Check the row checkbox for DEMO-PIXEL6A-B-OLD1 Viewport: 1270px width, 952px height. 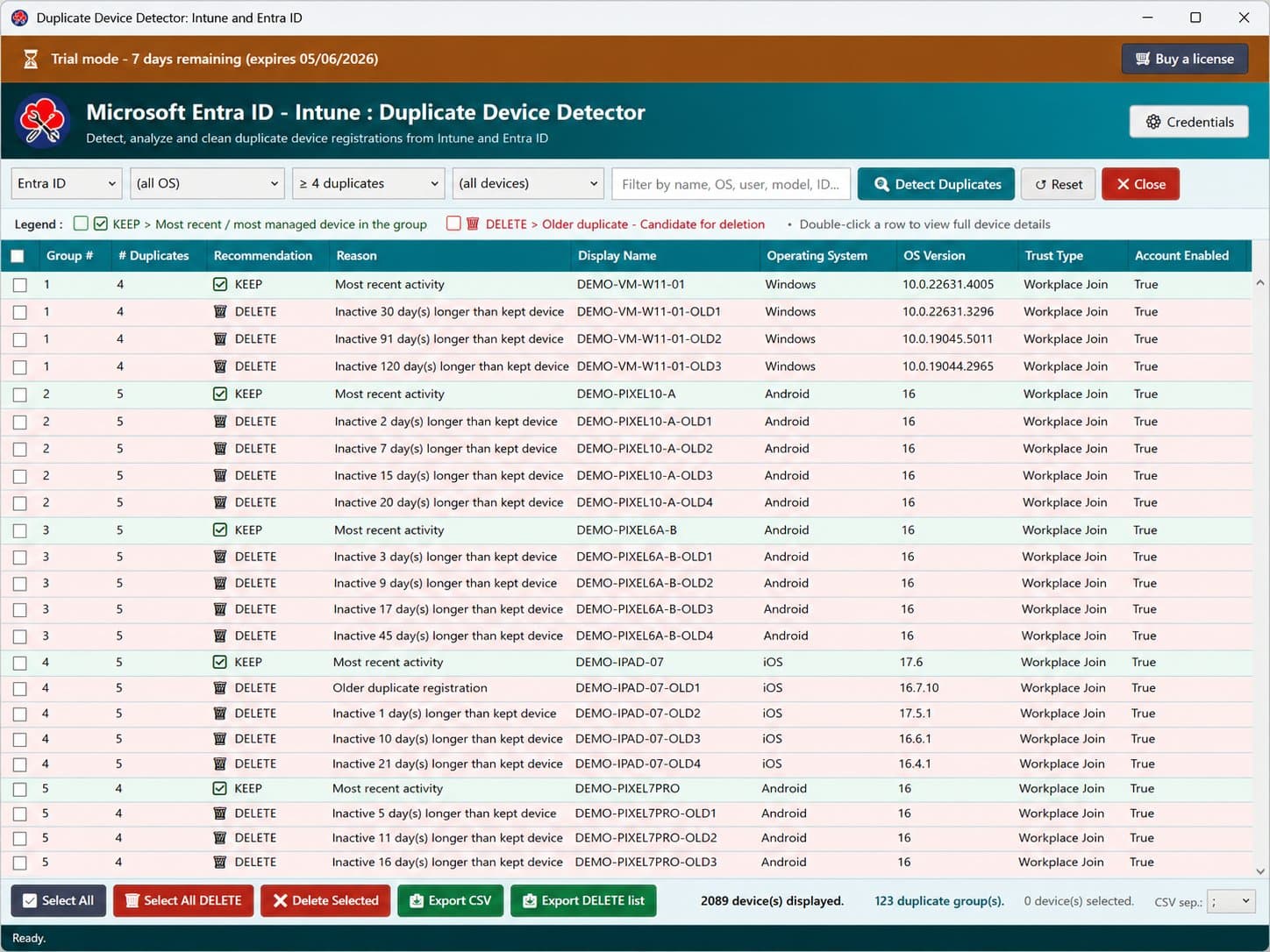tap(20, 558)
